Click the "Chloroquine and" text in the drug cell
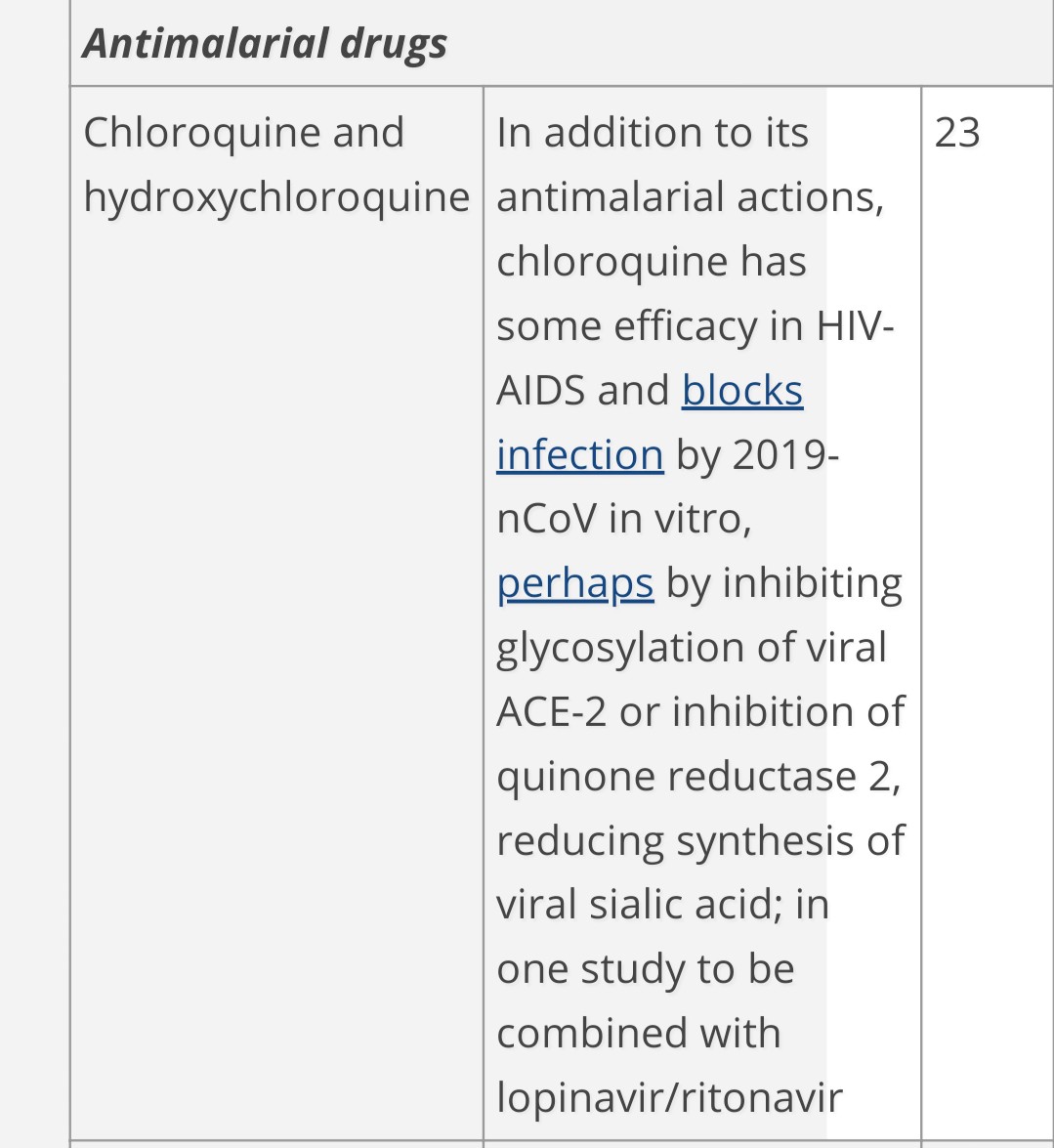The height and width of the screenshot is (1148, 1054). [x=244, y=133]
